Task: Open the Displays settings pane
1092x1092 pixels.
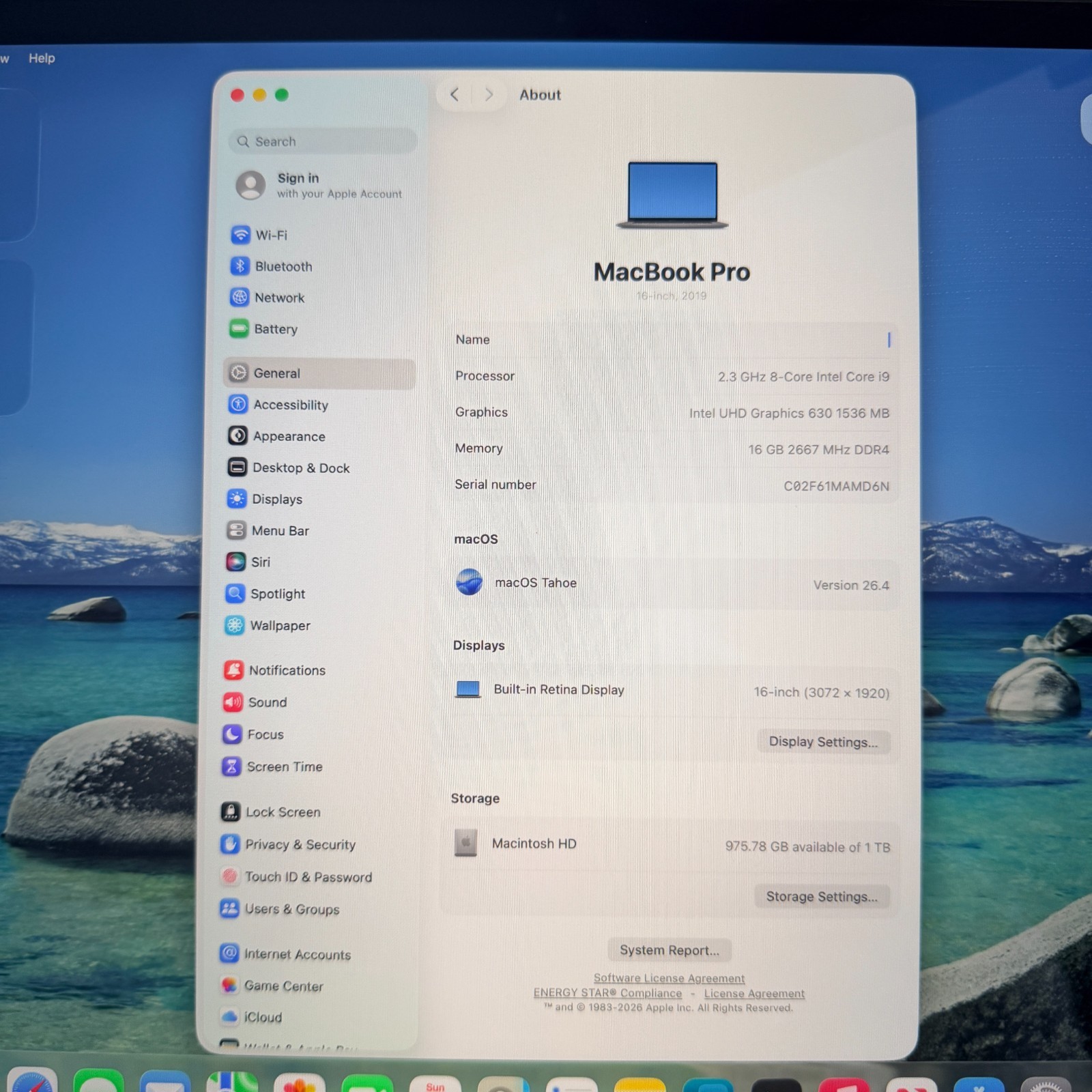Action: 276,499
